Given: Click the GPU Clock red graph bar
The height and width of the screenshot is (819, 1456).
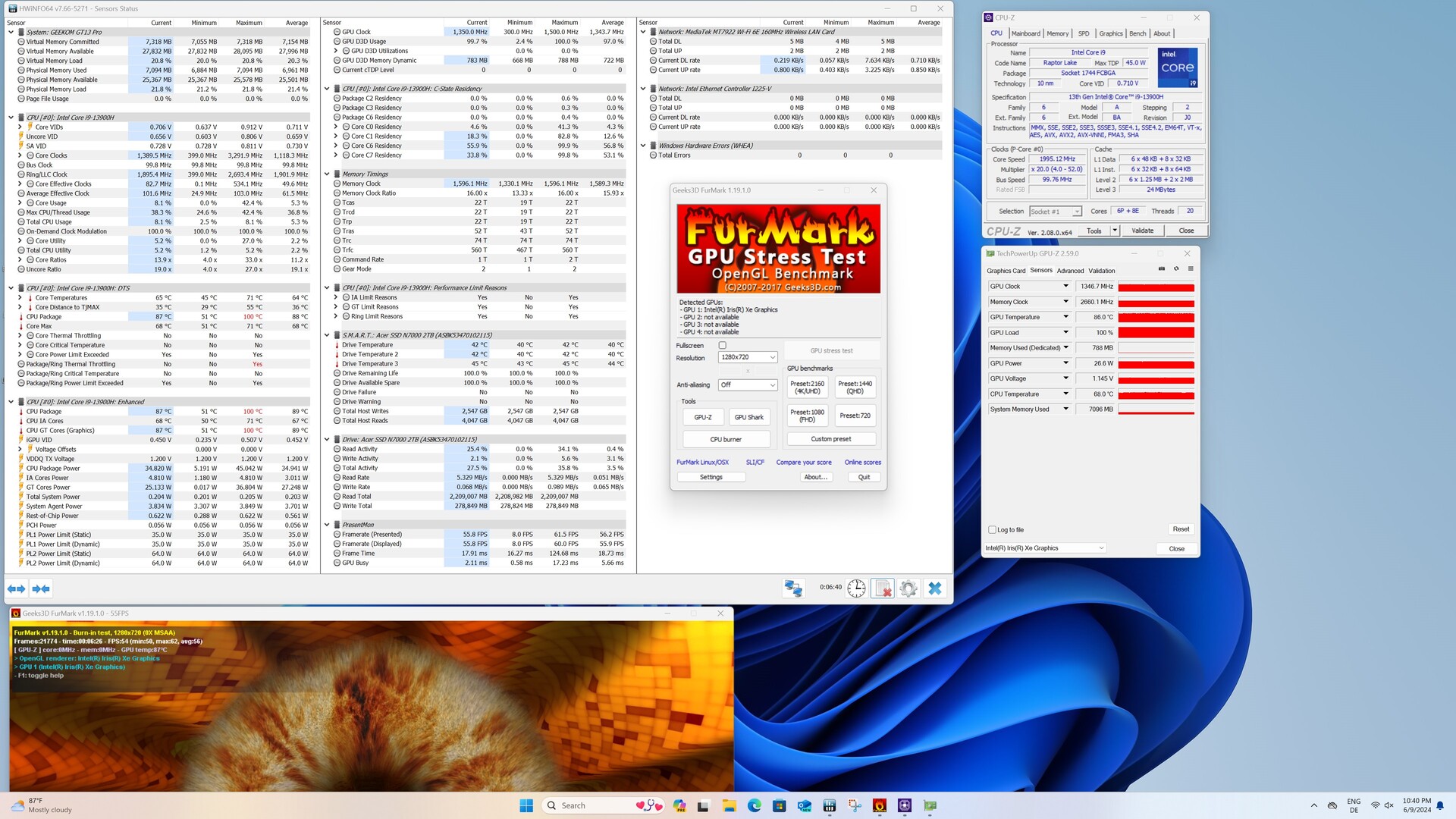Looking at the screenshot, I should tap(1156, 287).
